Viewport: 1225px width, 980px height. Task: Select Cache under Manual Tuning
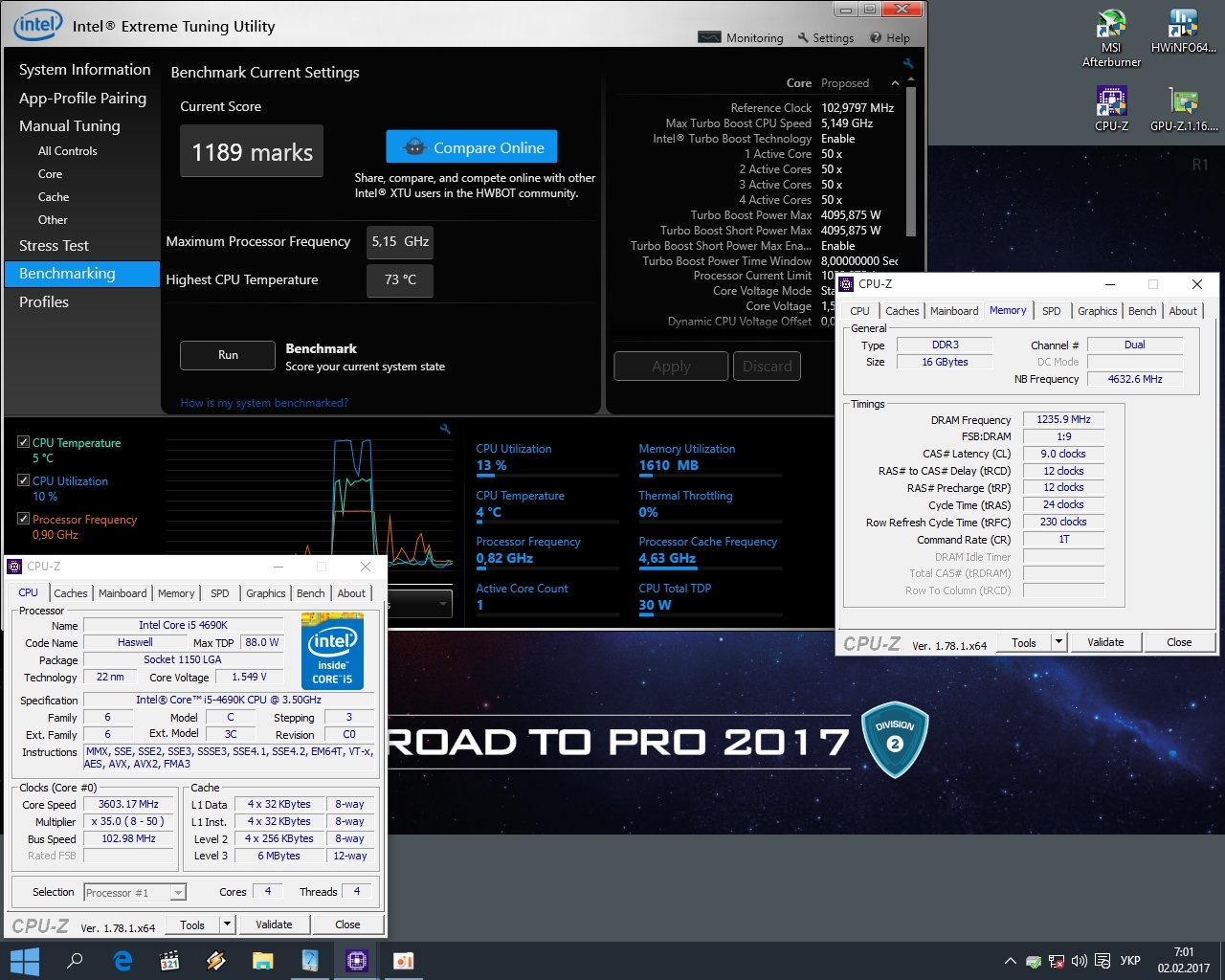[54, 197]
